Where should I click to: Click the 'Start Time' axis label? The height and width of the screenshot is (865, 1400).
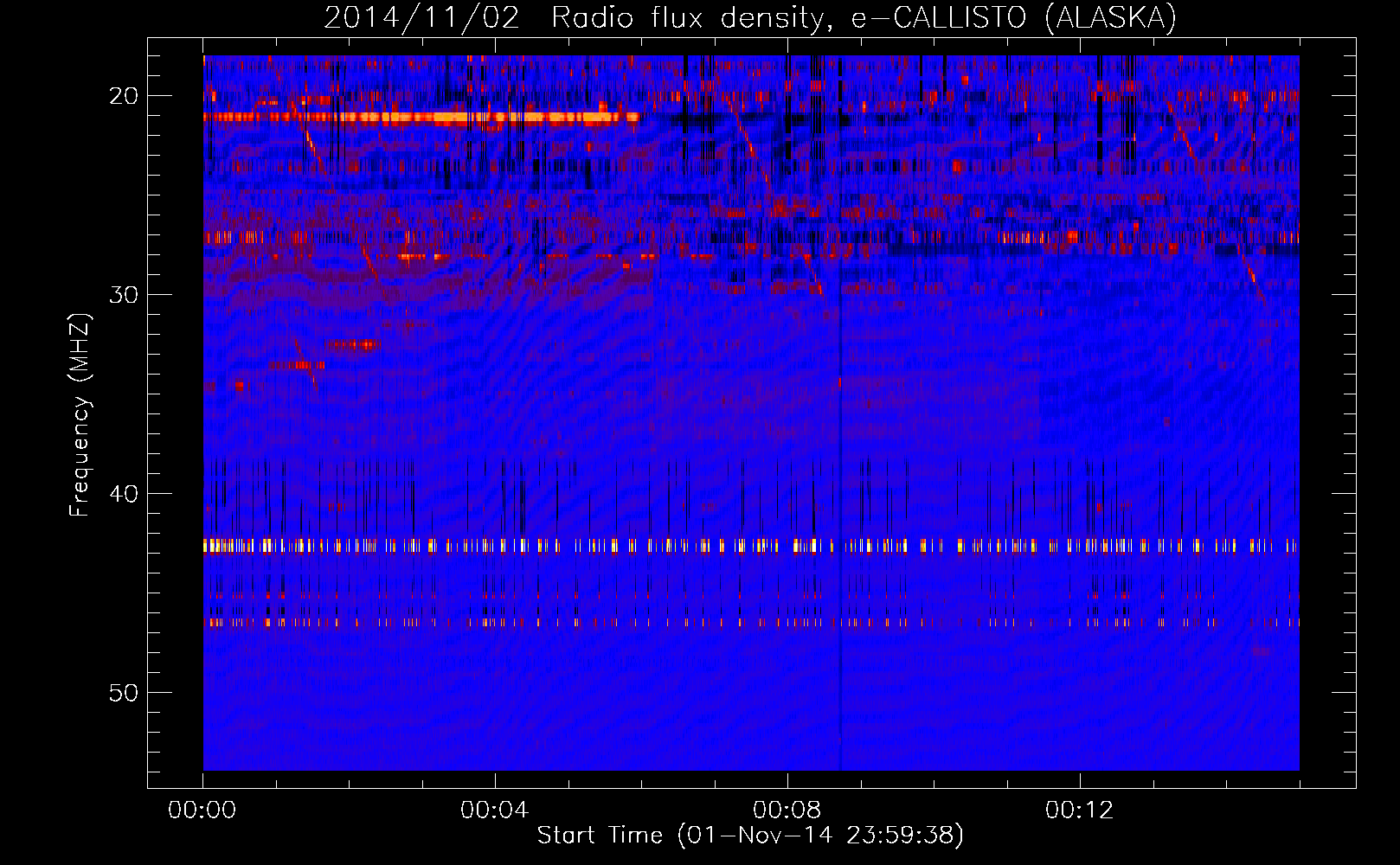pyautogui.click(x=600, y=835)
